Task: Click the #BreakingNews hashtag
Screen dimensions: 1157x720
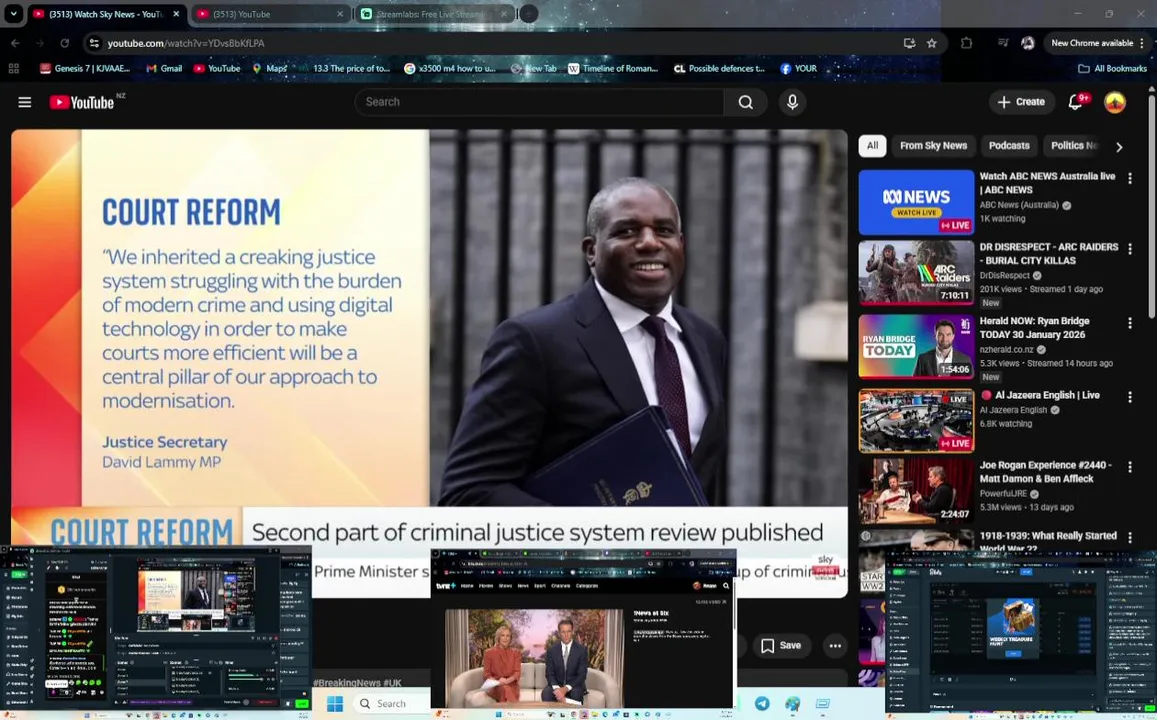Action: pyautogui.click(x=346, y=682)
